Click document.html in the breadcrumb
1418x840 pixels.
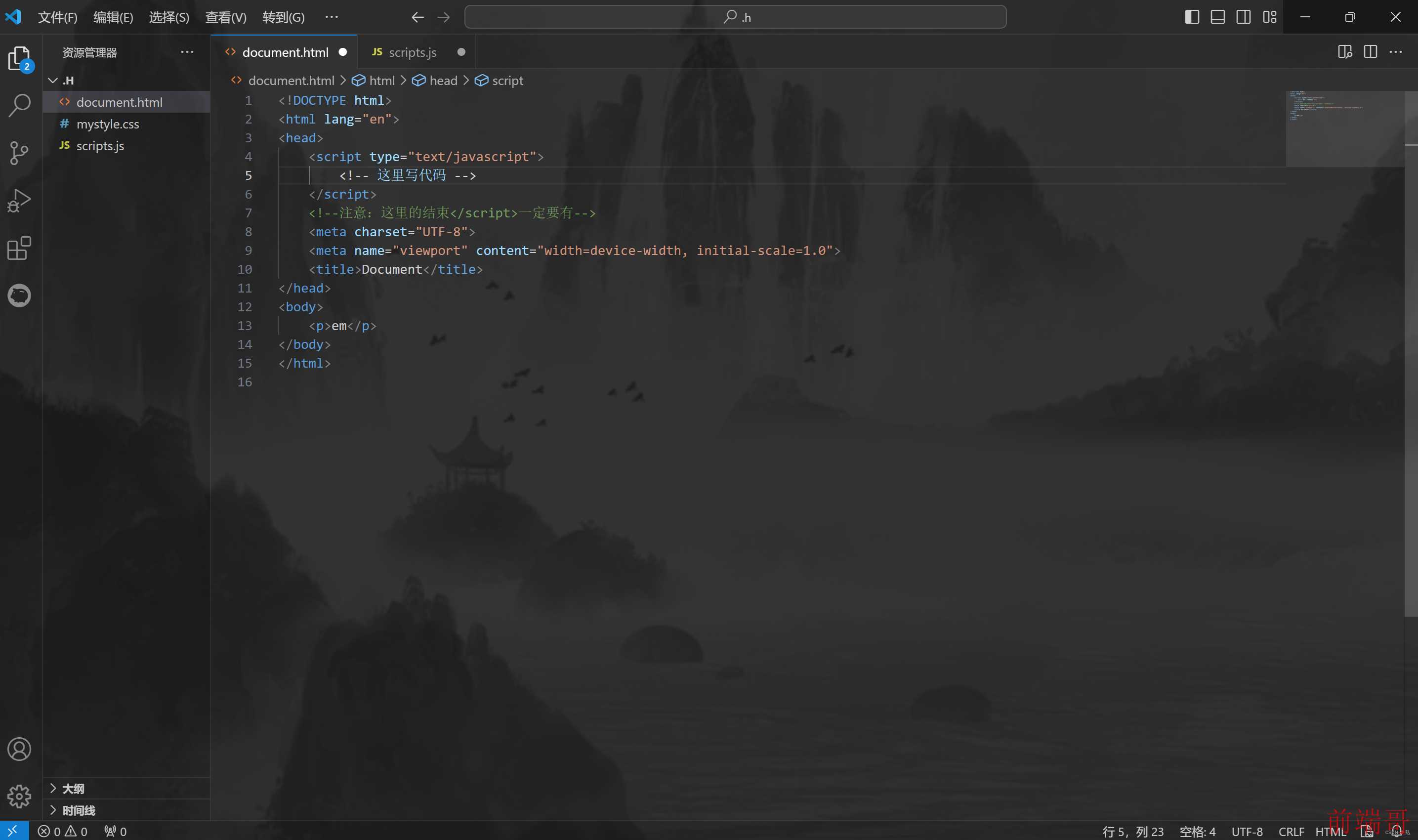pos(291,81)
